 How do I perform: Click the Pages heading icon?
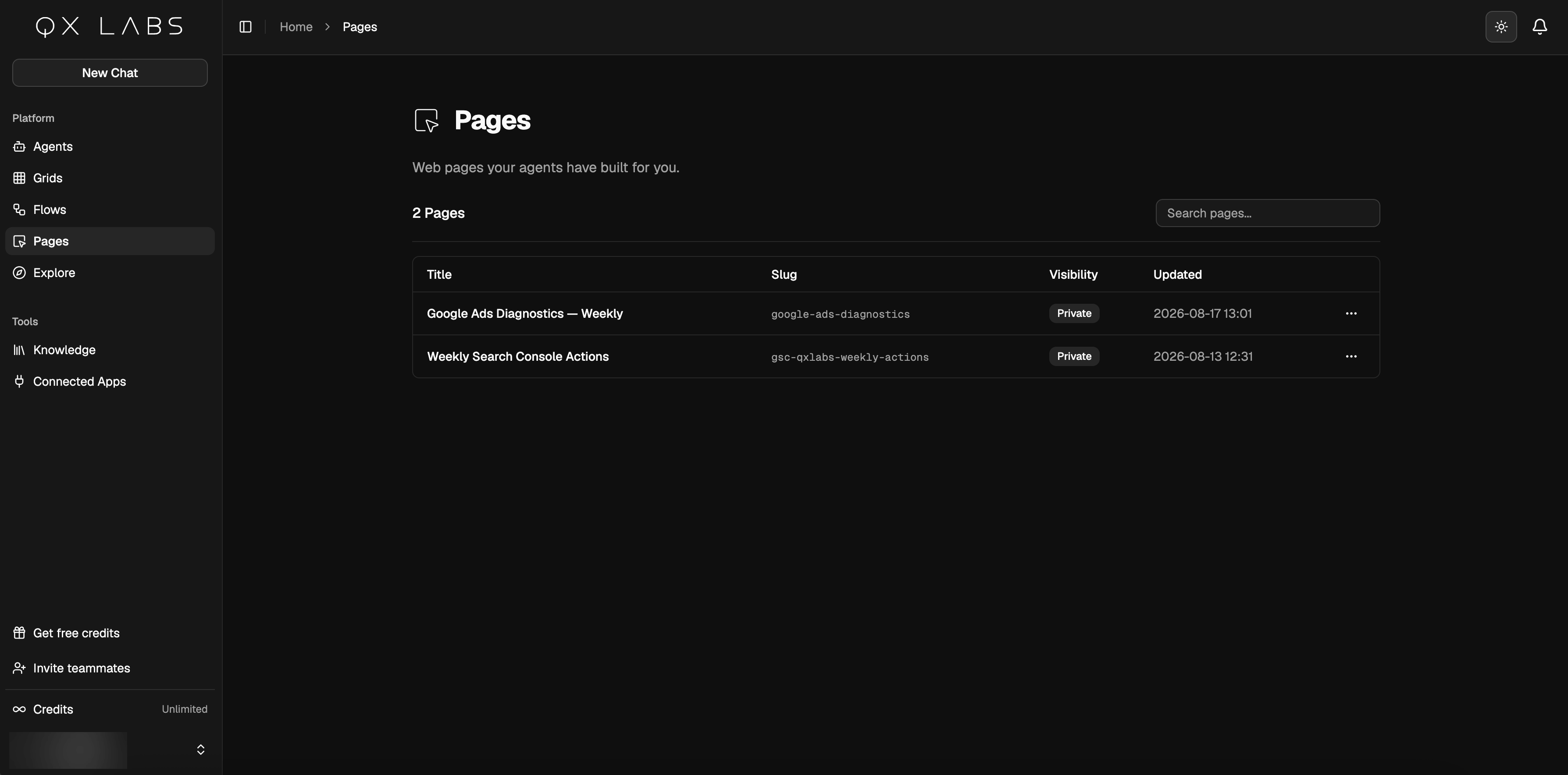point(427,121)
